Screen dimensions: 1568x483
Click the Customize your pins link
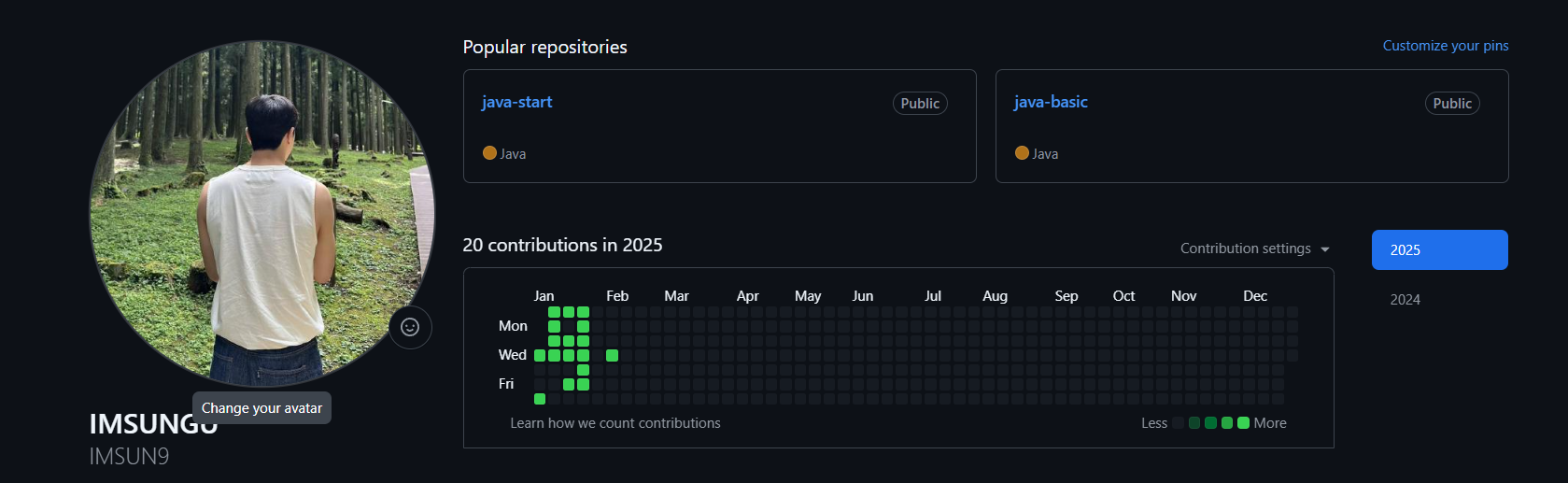pos(1445,46)
